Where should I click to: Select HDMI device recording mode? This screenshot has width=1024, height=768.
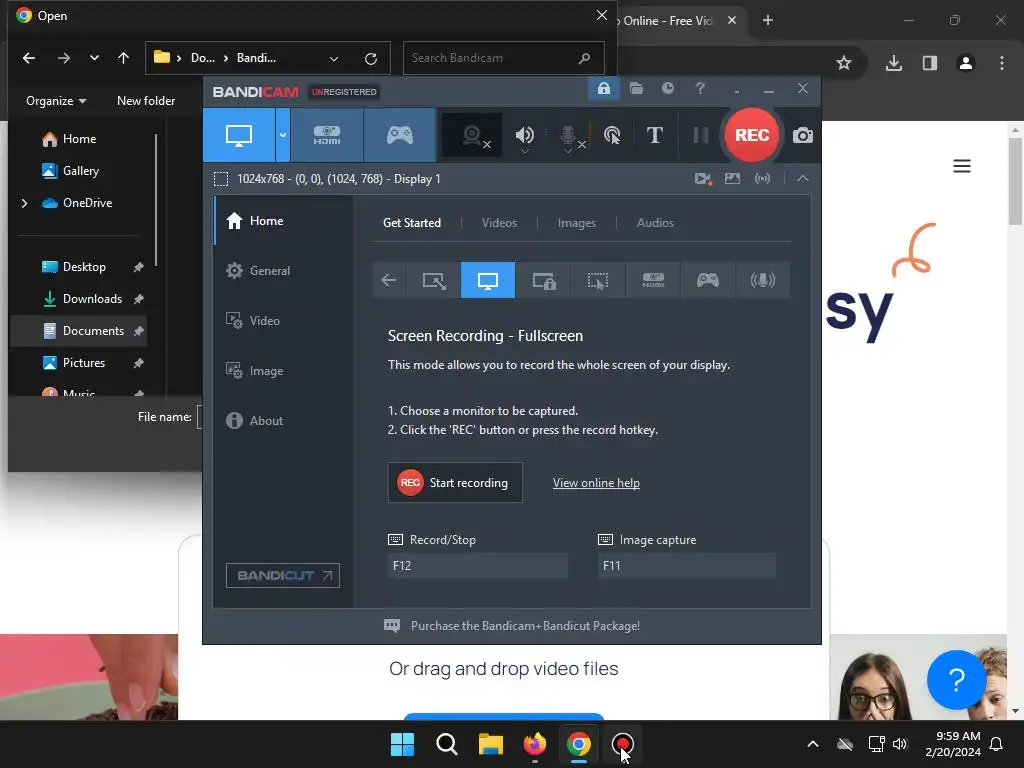pos(327,135)
